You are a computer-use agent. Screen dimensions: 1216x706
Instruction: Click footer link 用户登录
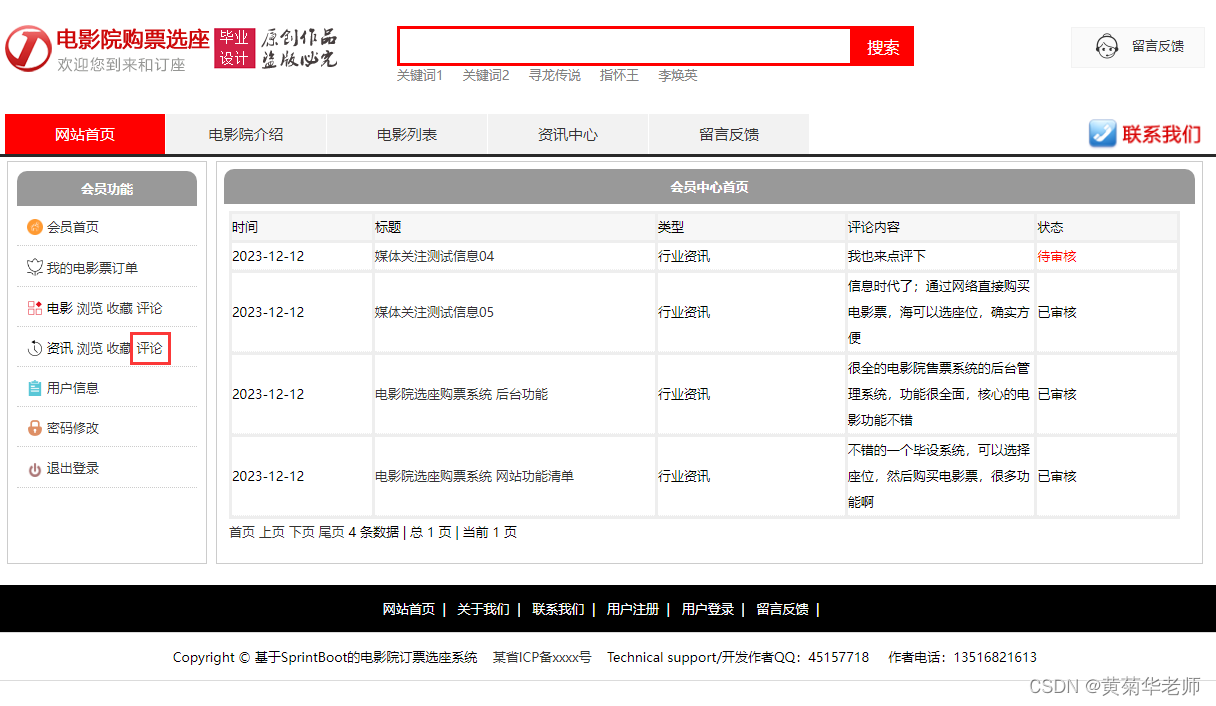click(708, 609)
